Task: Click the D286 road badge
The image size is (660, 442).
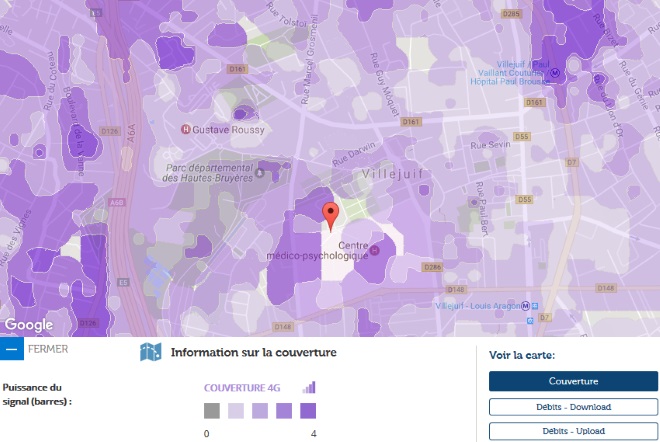Action: pyautogui.click(x=432, y=267)
